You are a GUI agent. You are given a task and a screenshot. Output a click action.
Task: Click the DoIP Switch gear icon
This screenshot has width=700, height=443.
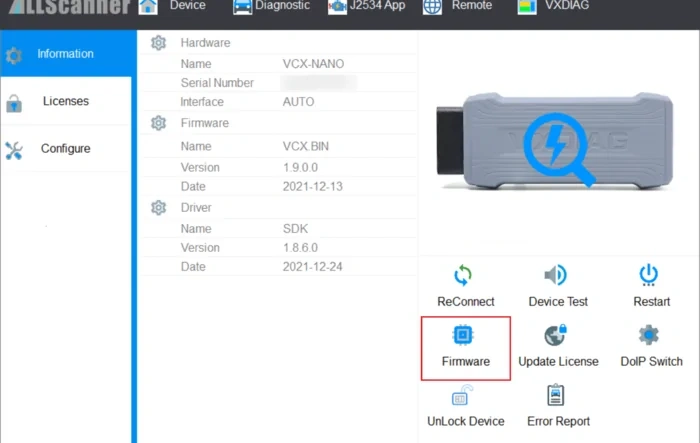click(649, 335)
